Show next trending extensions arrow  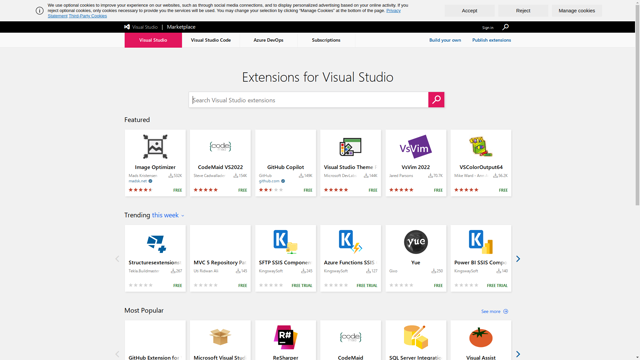coord(518,259)
